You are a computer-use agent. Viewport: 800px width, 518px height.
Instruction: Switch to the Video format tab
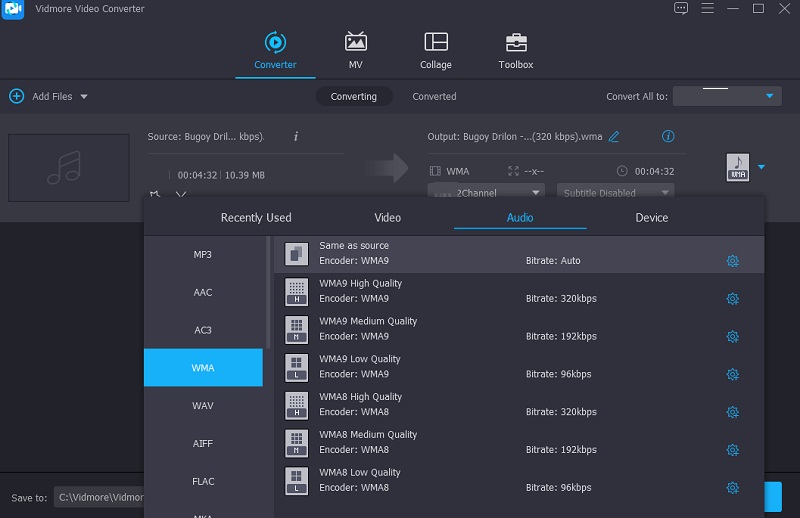pyautogui.click(x=387, y=217)
